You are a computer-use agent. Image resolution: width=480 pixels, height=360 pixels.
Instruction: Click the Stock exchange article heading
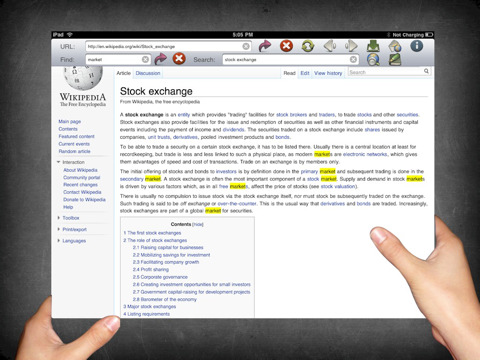point(156,91)
